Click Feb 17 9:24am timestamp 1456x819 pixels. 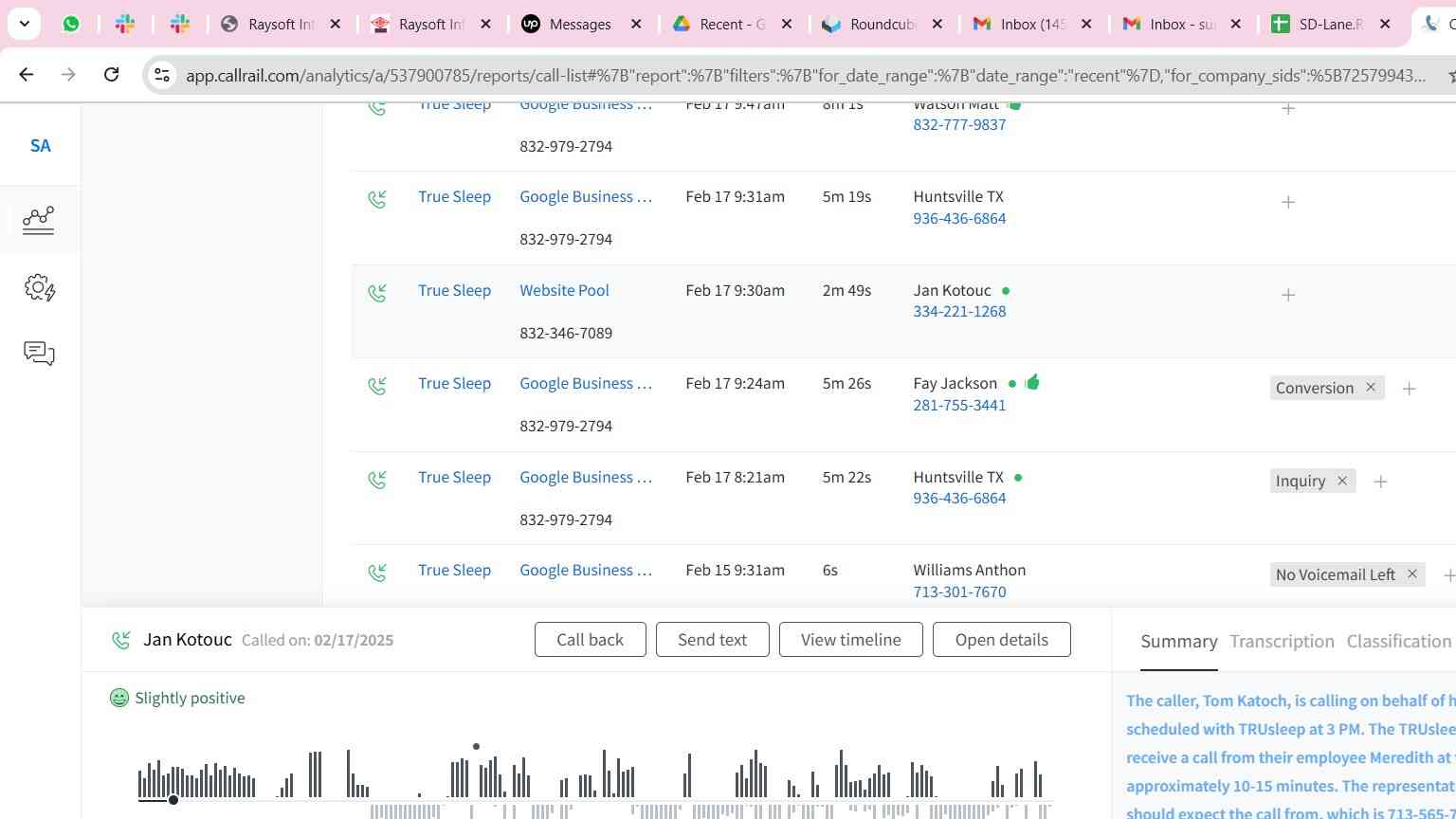pyautogui.click(x=735, y=383)
